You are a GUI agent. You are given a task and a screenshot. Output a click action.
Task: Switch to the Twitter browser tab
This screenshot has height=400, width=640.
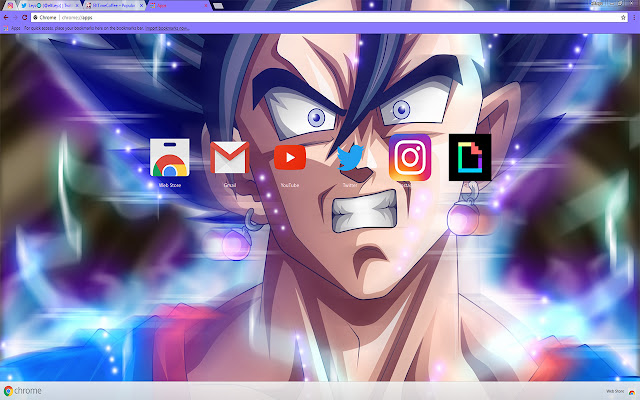45,6
